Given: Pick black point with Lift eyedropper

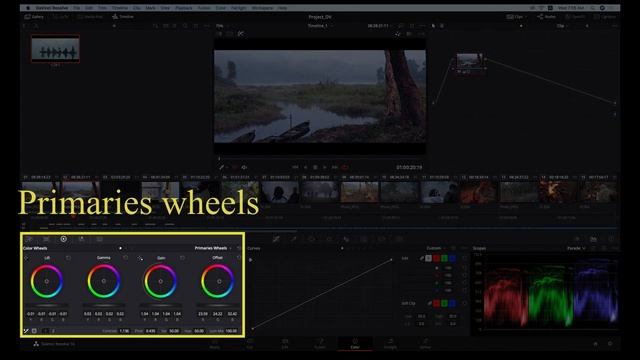Looking at the screenshot, I should 27,258.
